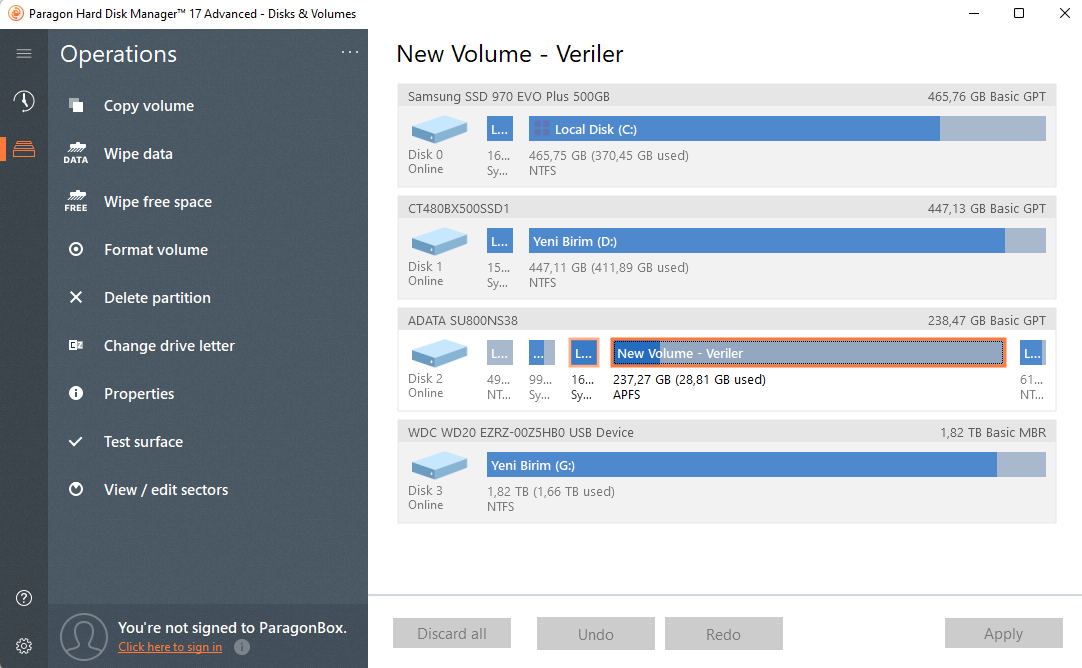Open Change drive letter operation
Image resolution: width=1082 pixels, height=668 pixels.
tap(169, 346)
